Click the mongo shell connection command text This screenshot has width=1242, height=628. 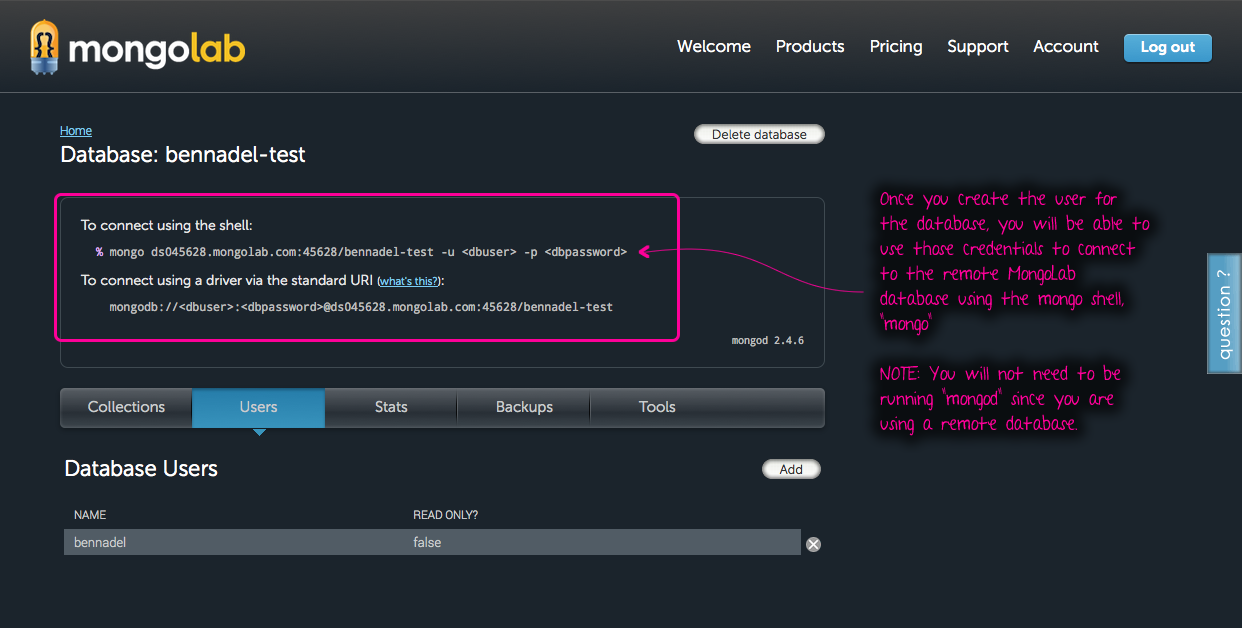point(361,252)
